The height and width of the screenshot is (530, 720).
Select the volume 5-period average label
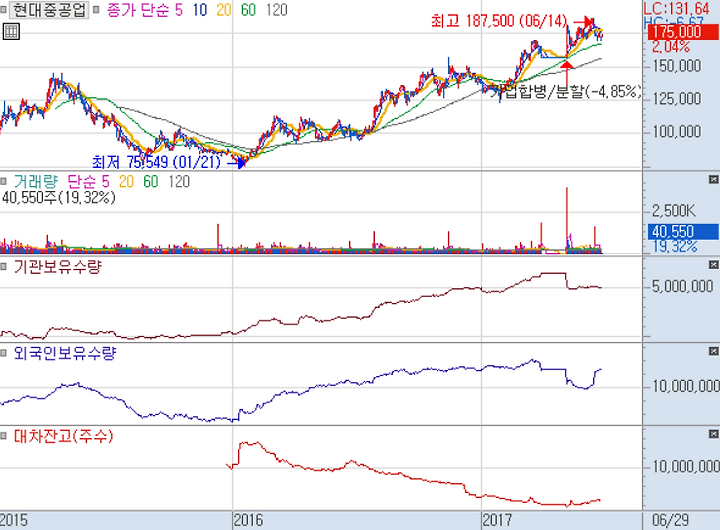click(106, 181)
